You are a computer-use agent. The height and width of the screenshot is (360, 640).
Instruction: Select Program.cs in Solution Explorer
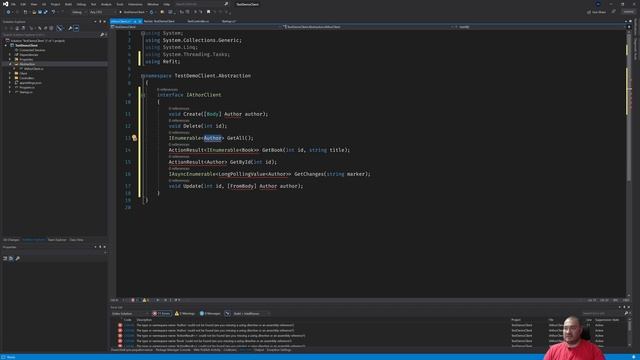(27, 87)
